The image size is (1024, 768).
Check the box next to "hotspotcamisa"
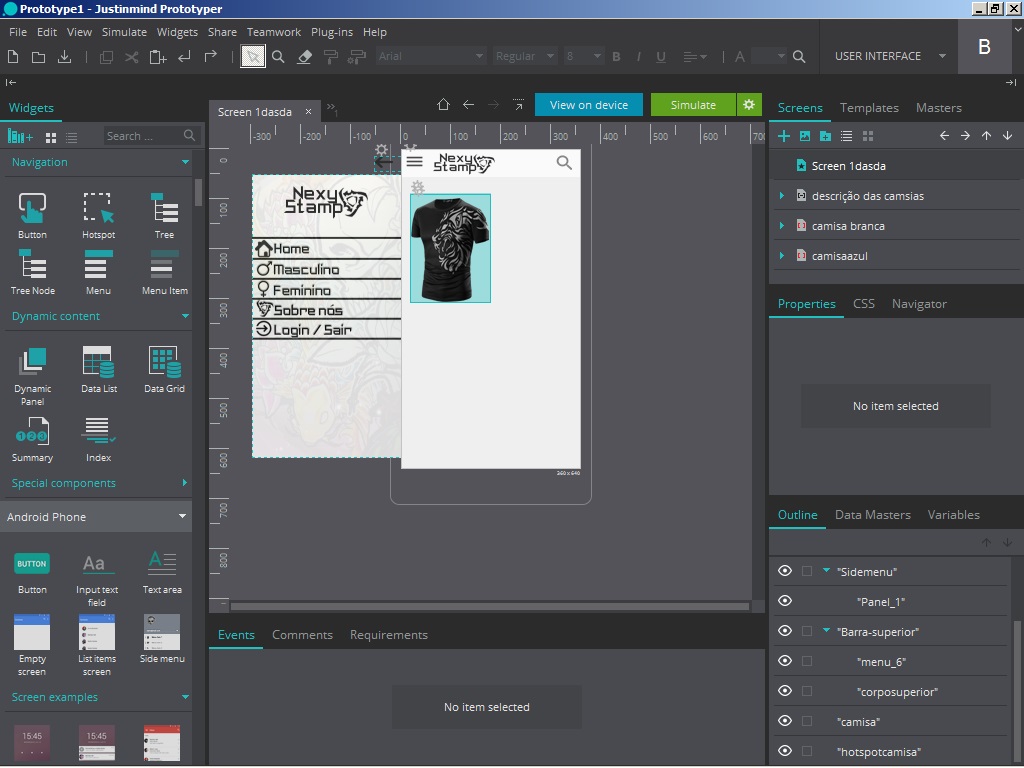[x=807, y=751]
